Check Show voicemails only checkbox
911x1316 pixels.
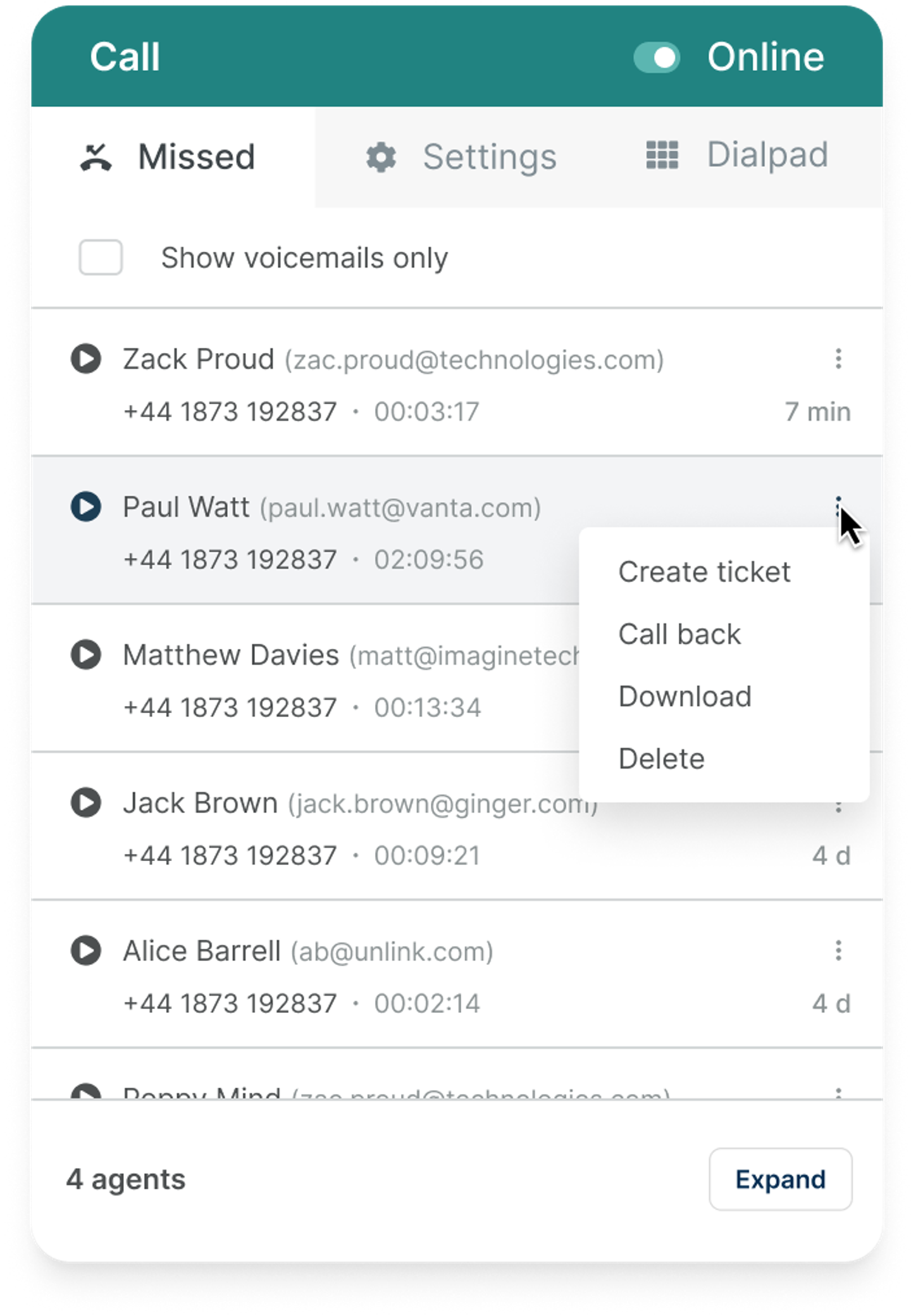(x=101, y=258)
